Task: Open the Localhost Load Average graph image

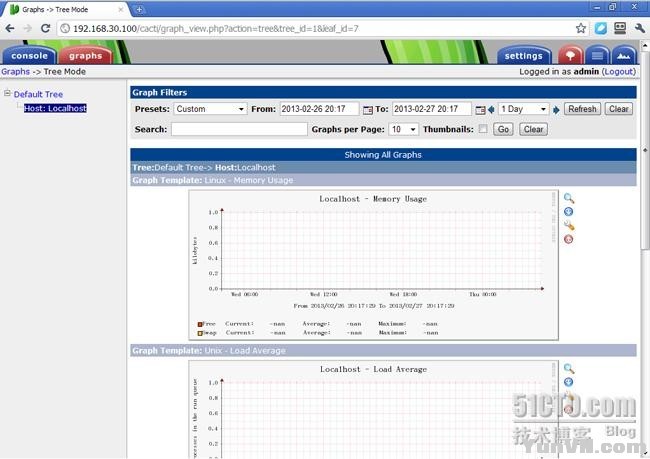Action: point(373,409)
